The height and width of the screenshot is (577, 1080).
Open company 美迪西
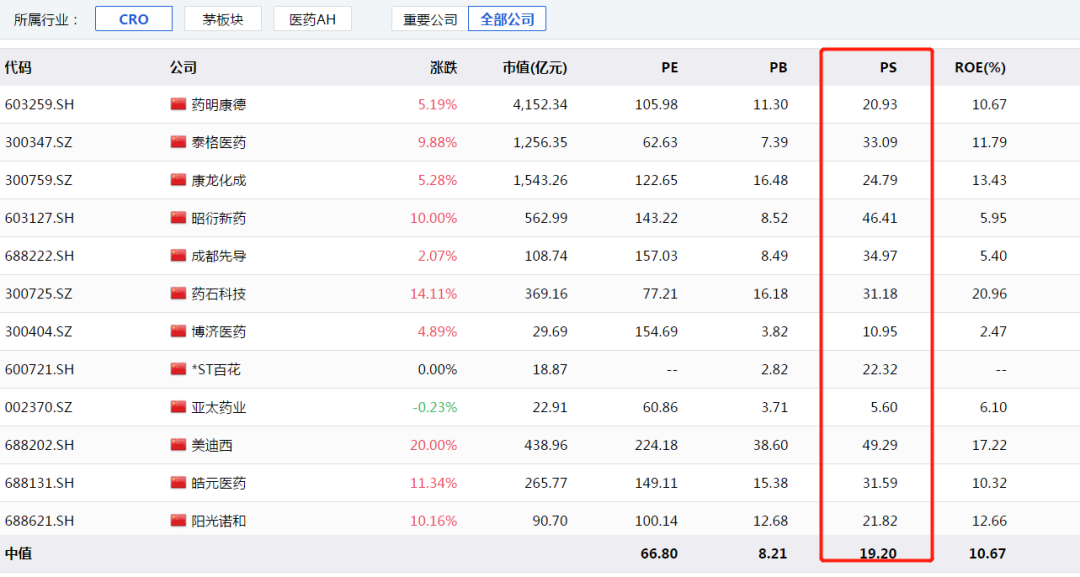pyautogui.click(x=211, y=445)
